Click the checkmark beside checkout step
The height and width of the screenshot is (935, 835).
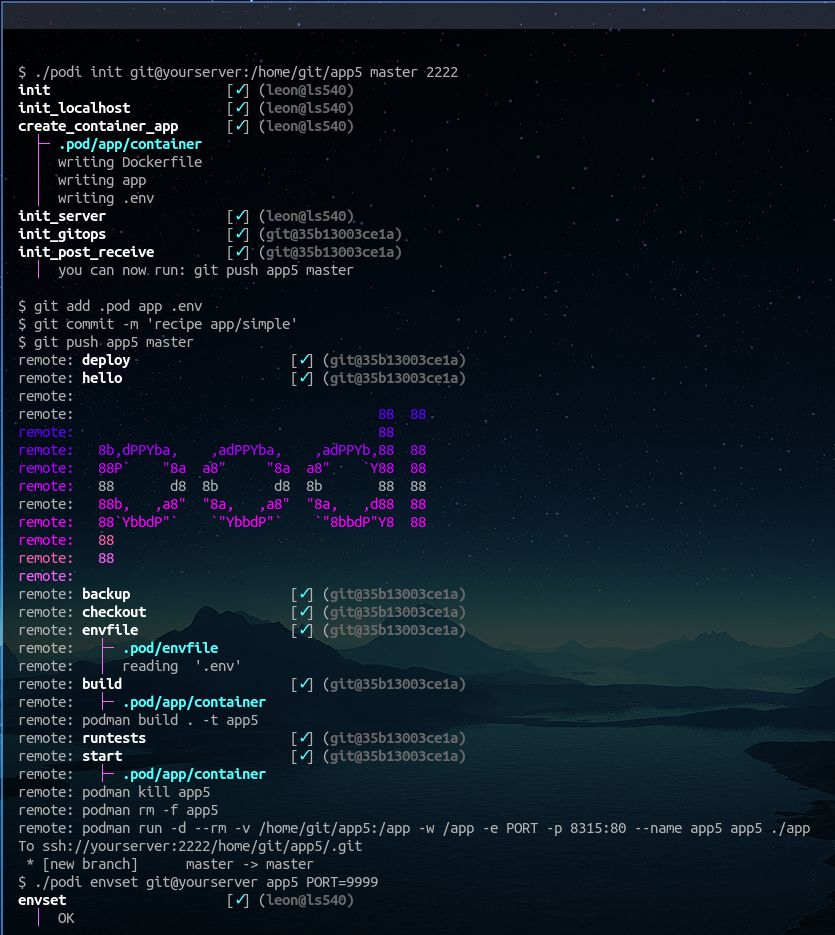[305, 612]
